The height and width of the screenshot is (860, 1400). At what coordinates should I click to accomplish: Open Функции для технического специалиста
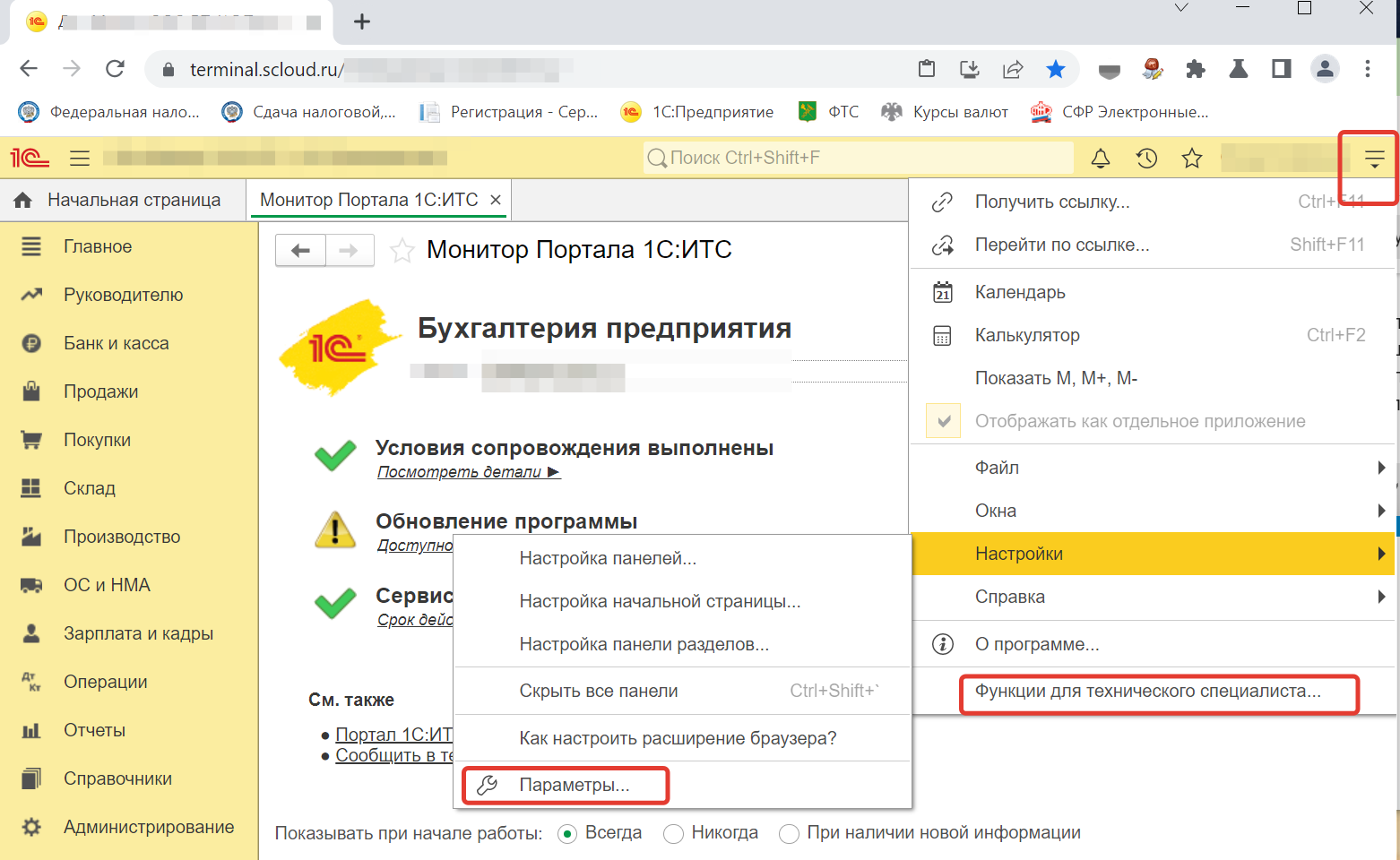click(1152, 691)
